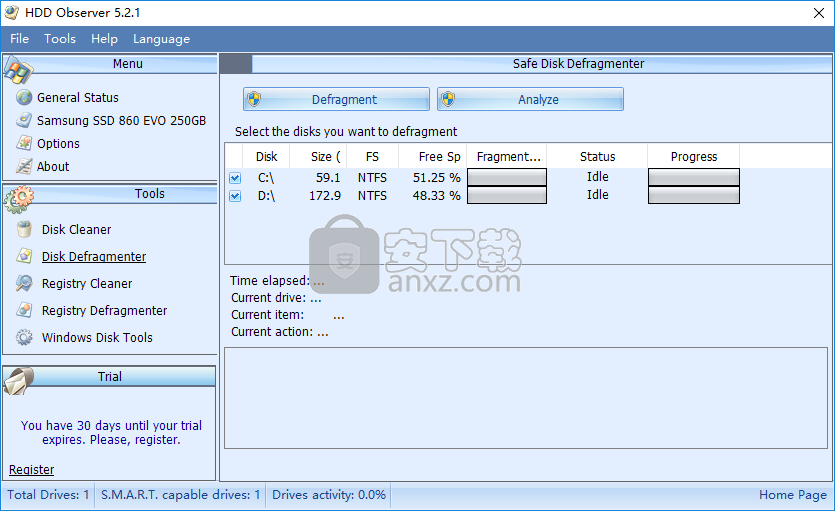The width and height of the screenshot is (835, 511).
Task: Click inside the empty log box
Action: point(526,398)
